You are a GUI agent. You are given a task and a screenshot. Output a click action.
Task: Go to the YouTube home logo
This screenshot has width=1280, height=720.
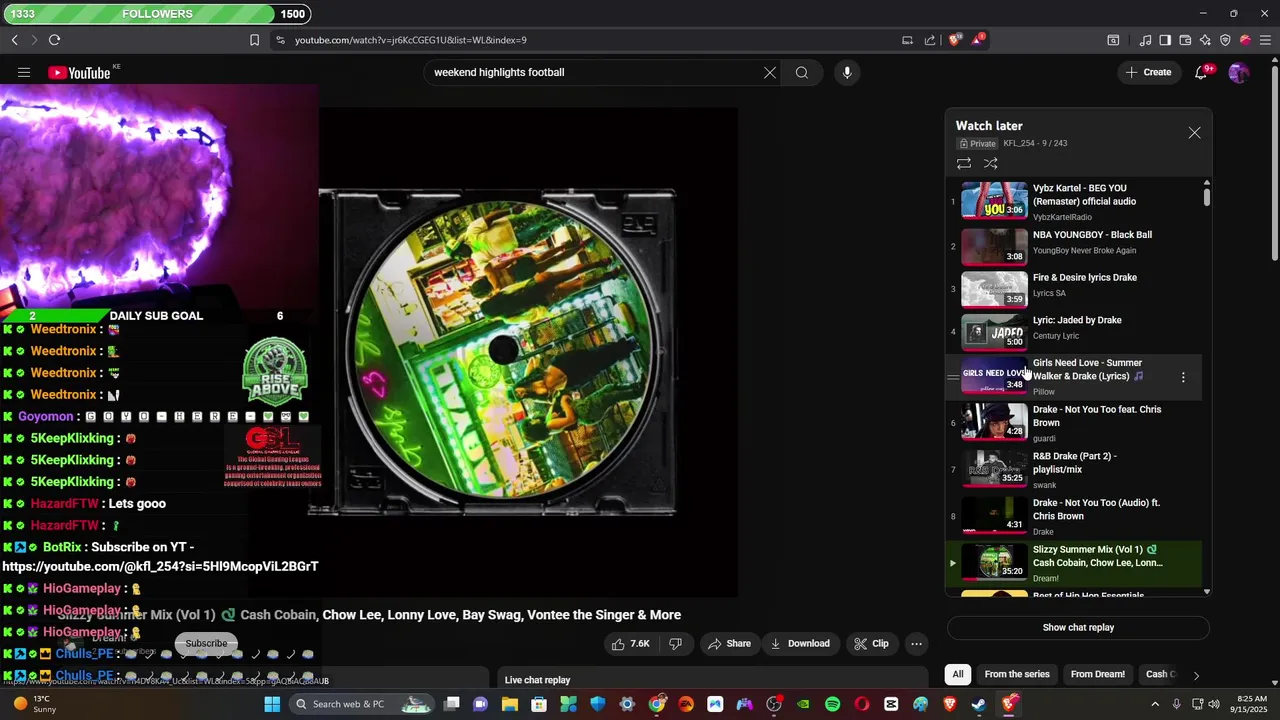(79, 72)
